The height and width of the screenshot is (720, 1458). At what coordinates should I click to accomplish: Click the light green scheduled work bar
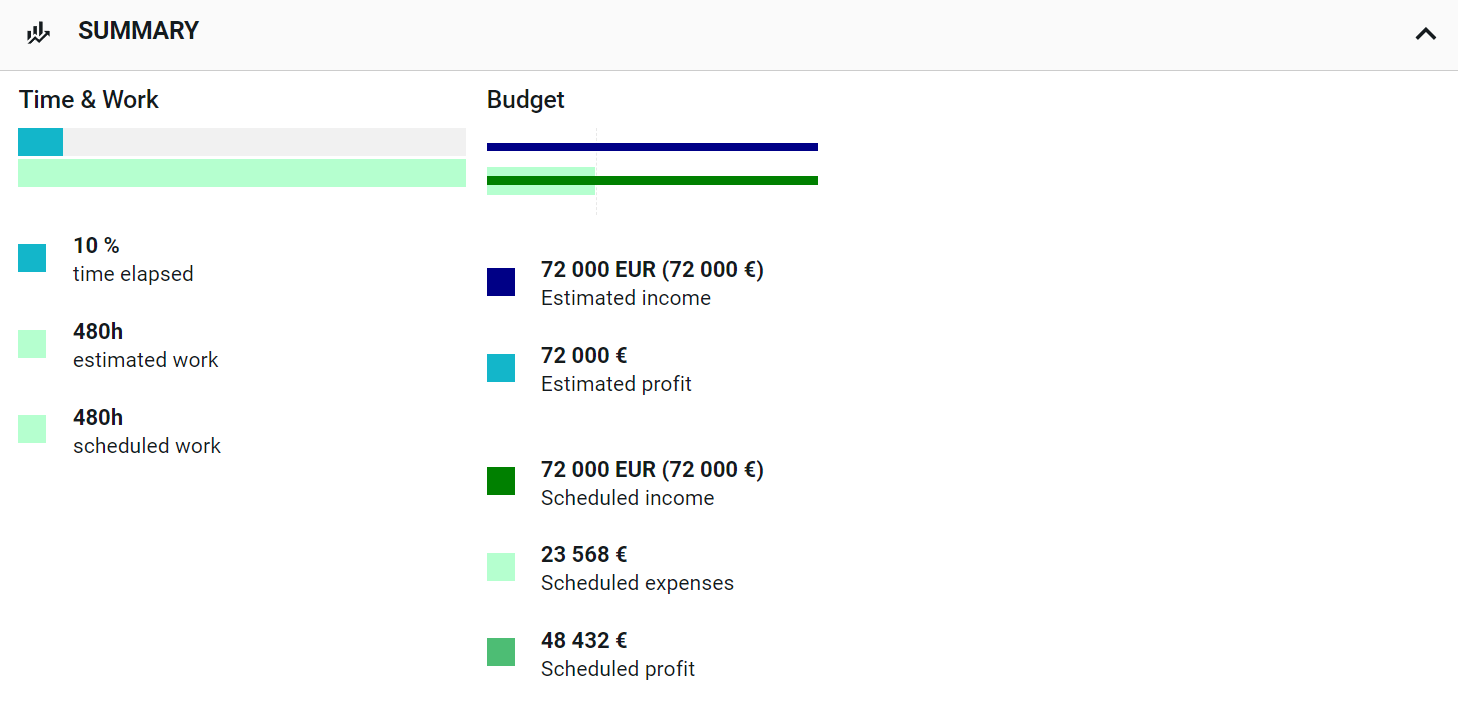[242, 173]
